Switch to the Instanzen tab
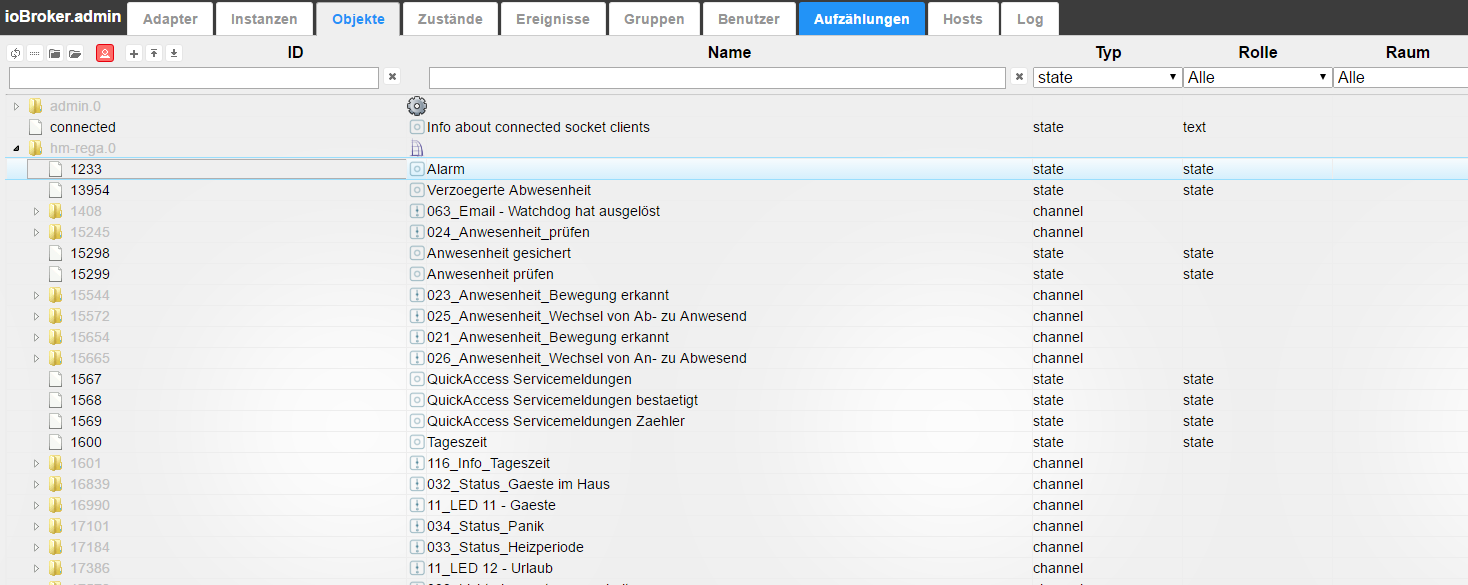This screenshot has height=585, width=1468. click(264, 19)
